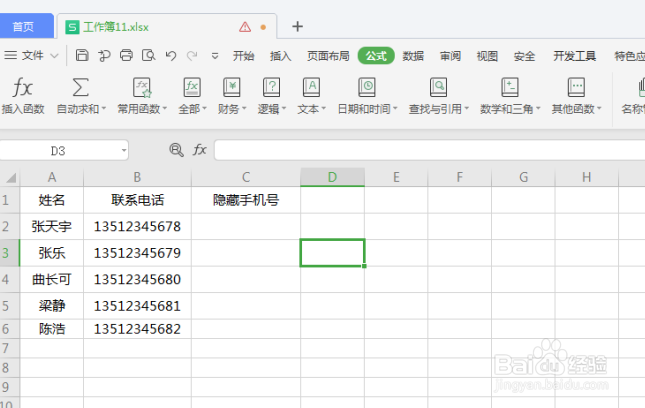Expand the quick access toolbar customize arrow
The image size is (645, 408).
coord(215,56)
